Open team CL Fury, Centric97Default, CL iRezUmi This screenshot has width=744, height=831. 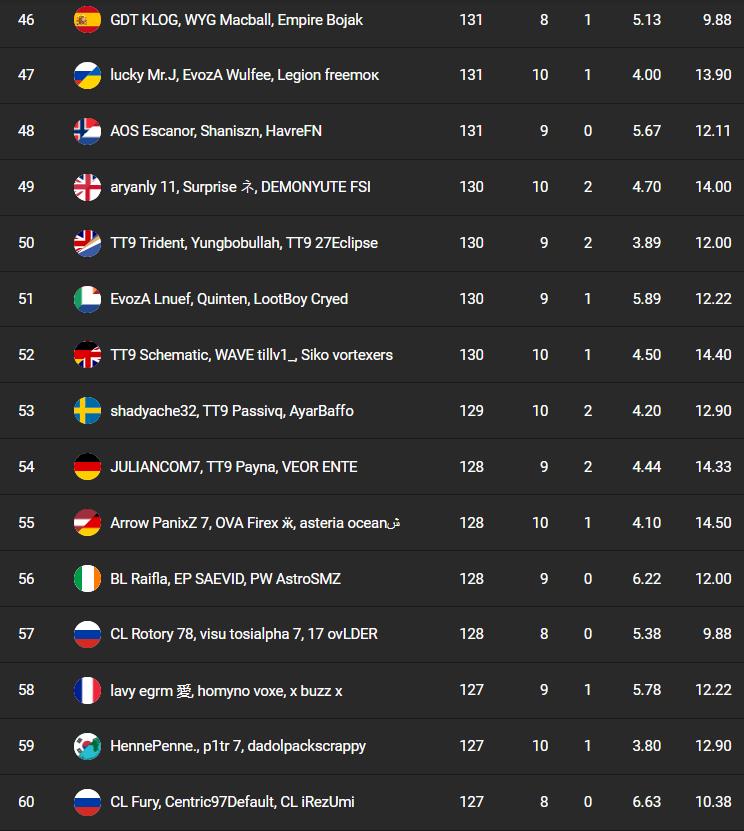(x=232, y=802)
